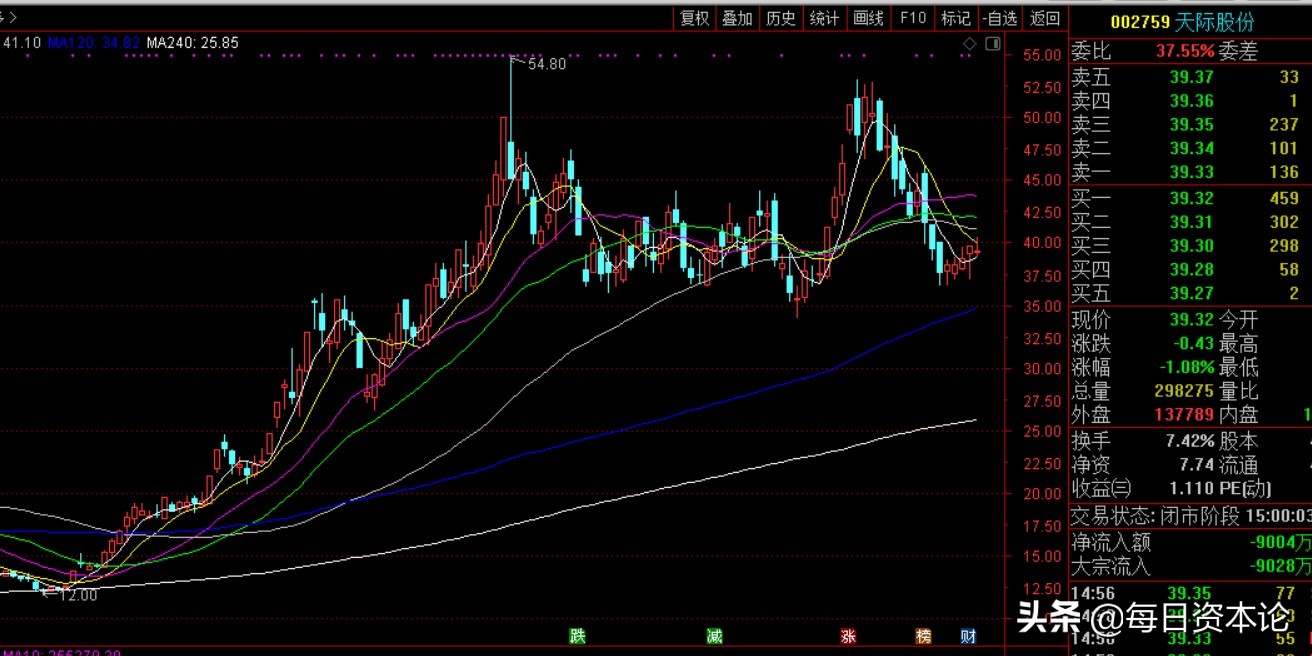Open the 复权 adjustment options
The width and height of the screenshot is (1312, 656).
tap(695, 18)
